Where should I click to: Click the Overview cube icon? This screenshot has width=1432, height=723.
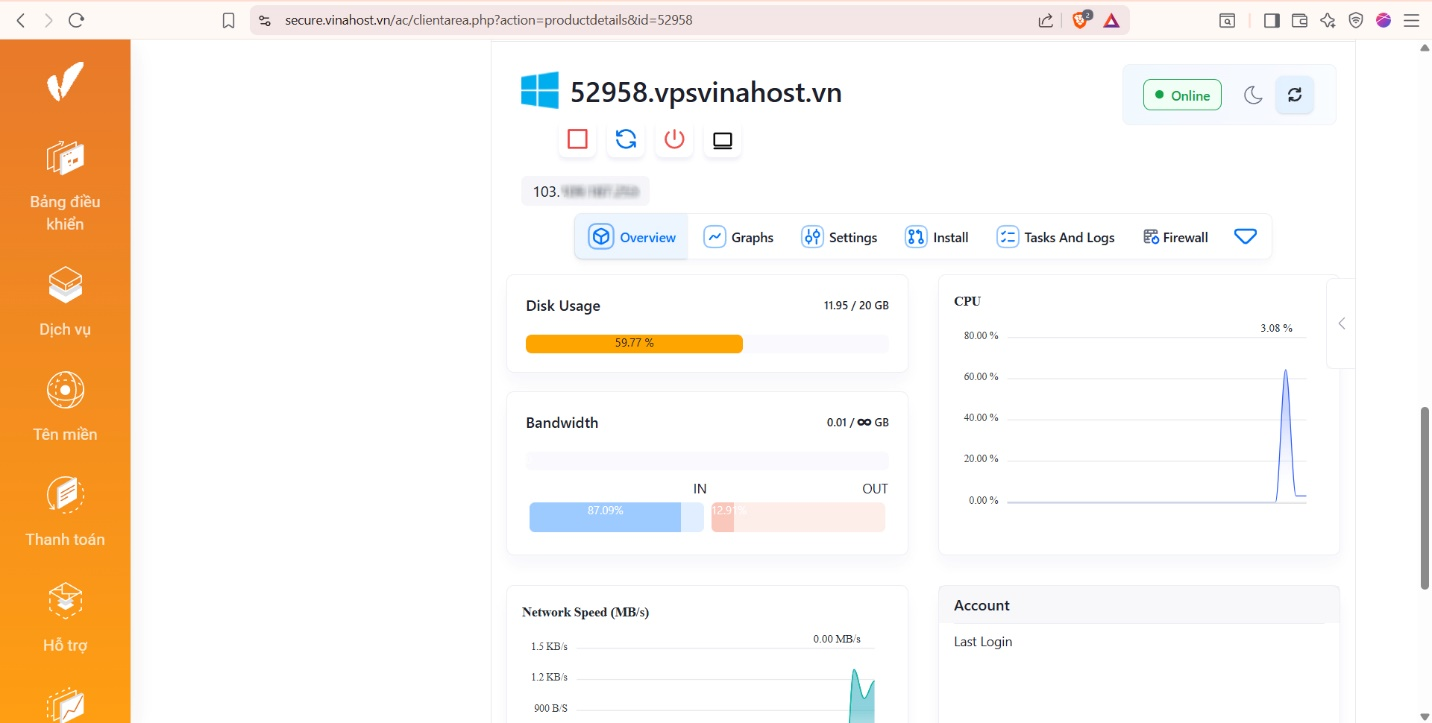[601, 237]
